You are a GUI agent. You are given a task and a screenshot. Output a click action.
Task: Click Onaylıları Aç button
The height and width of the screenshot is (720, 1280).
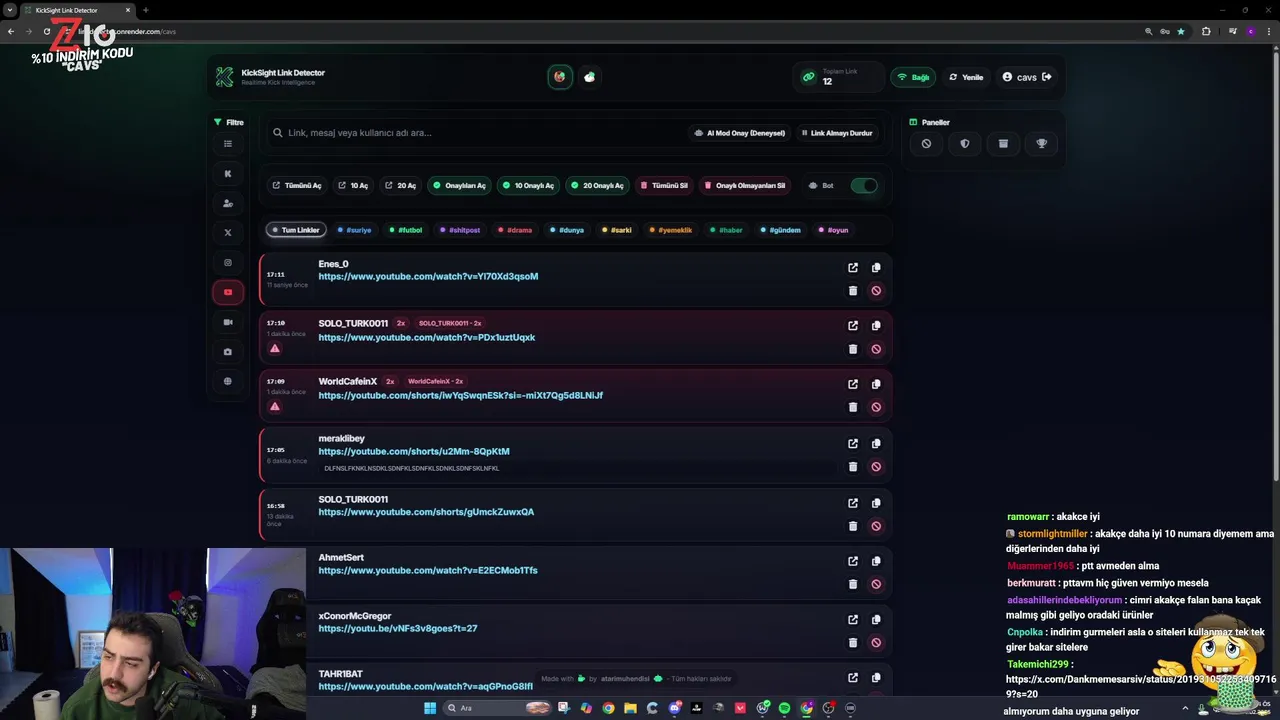(459, 186)
